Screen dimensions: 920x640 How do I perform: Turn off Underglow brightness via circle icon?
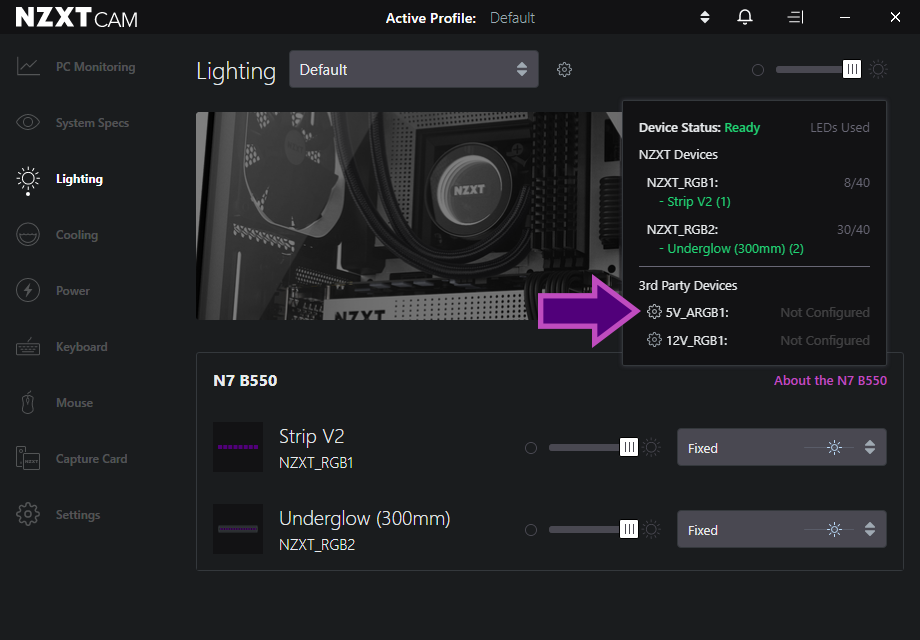point(531,530)
